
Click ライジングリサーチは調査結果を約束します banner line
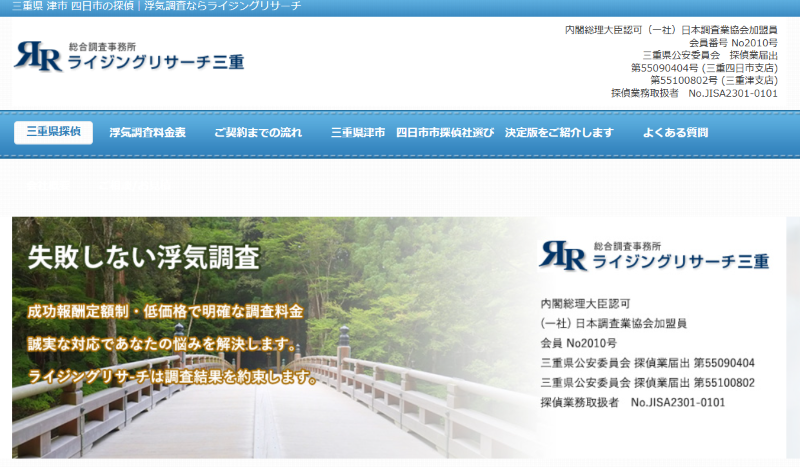pyautogui.click(x=172, y=378)
